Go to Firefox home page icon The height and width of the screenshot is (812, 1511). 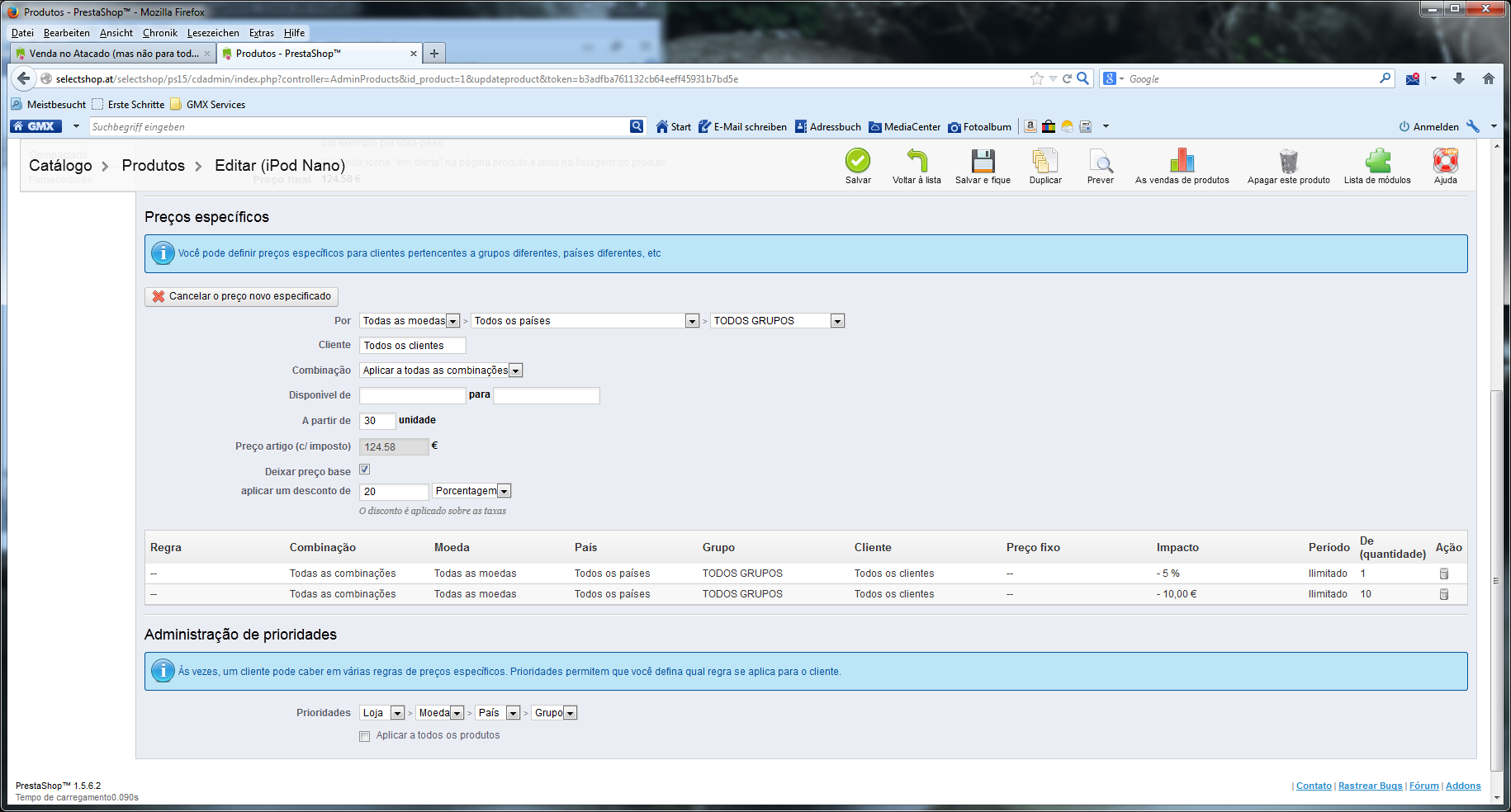point(1489,78)
